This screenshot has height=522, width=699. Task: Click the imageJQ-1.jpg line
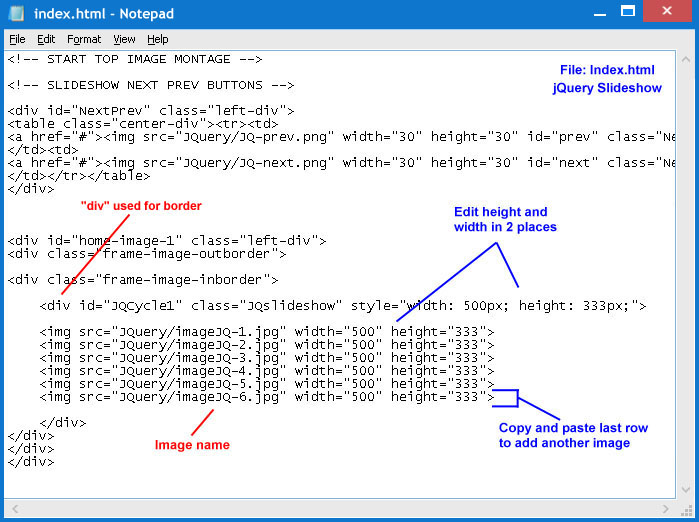point(267,332)
